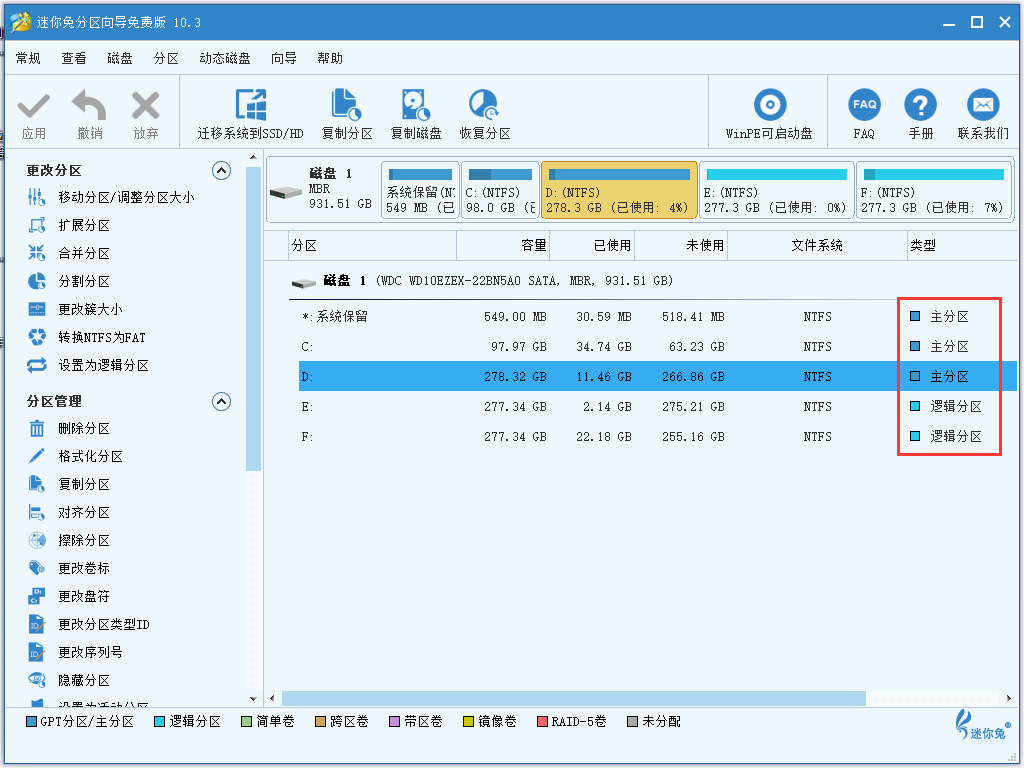Collapse the Change Partition (更改分区) section
Screen dimensions: 1024x768
pyautogui.click(x=221, y=171)
